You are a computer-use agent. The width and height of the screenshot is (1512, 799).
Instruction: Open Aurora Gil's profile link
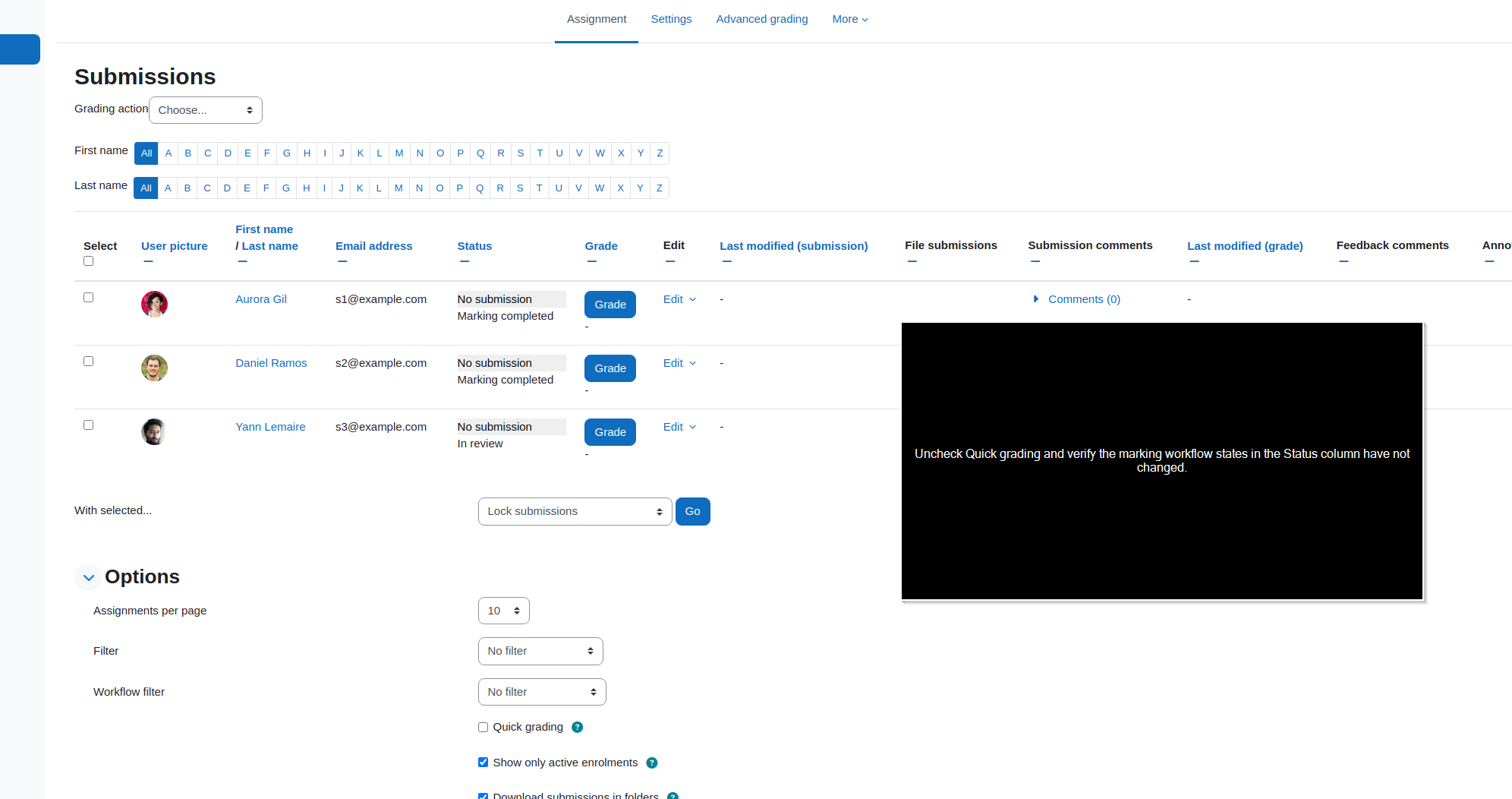(x=261, y=299)
